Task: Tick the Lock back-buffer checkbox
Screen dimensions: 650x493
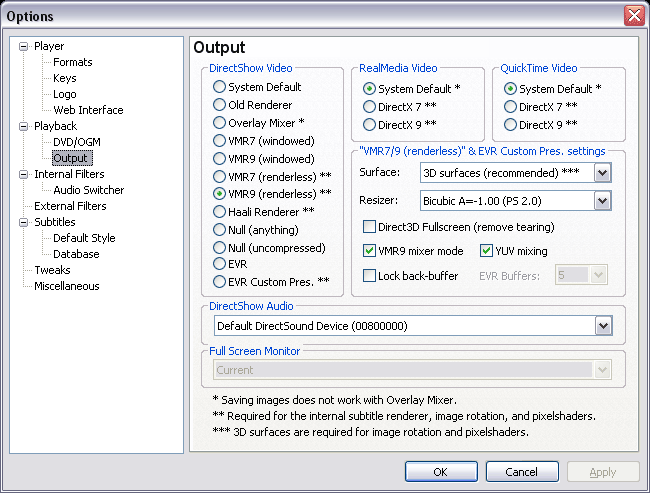Action: (369, 276)
